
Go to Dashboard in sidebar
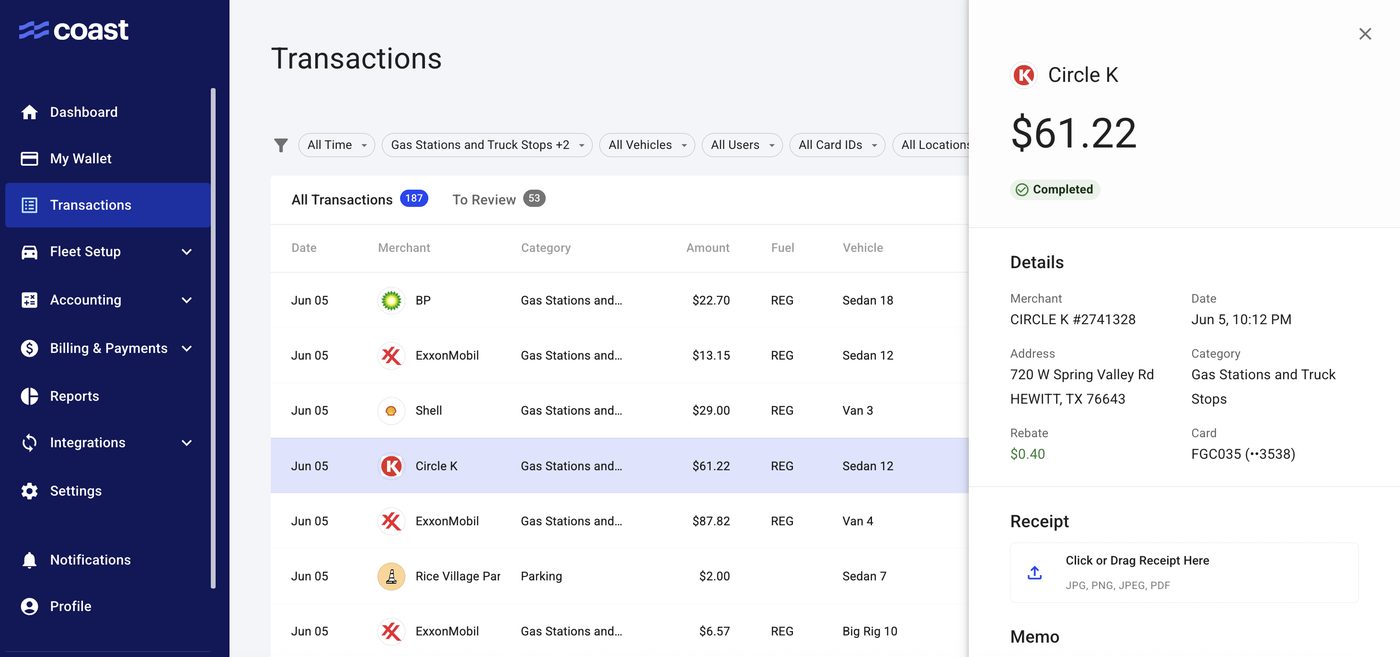(108, 112)
